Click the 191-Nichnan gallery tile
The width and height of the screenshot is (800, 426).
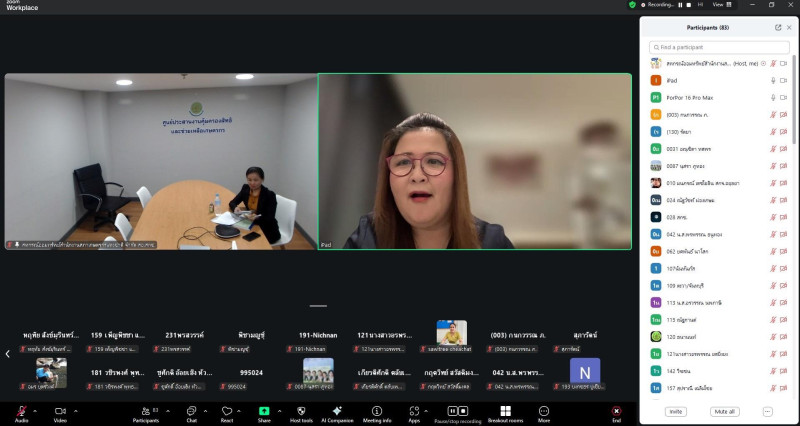318,337
